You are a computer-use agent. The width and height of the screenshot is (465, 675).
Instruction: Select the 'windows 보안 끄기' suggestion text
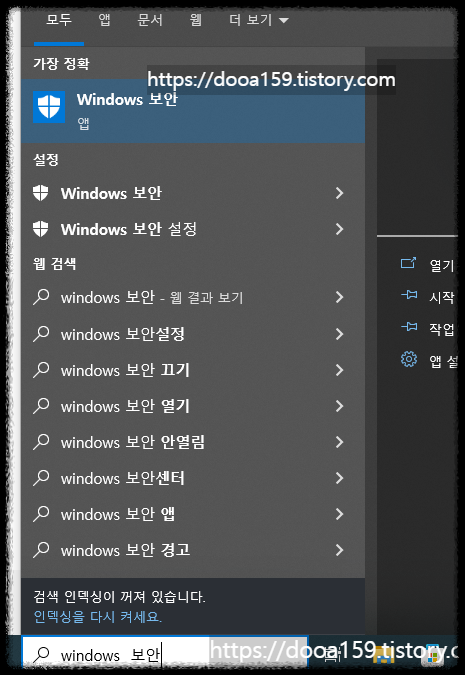pos(125,370)
